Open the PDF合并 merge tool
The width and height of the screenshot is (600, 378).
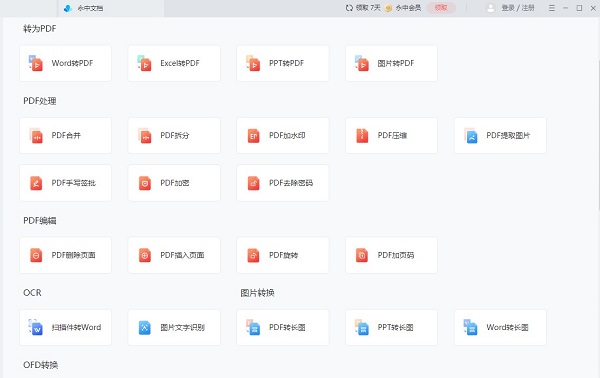click(x=65, y=135)
